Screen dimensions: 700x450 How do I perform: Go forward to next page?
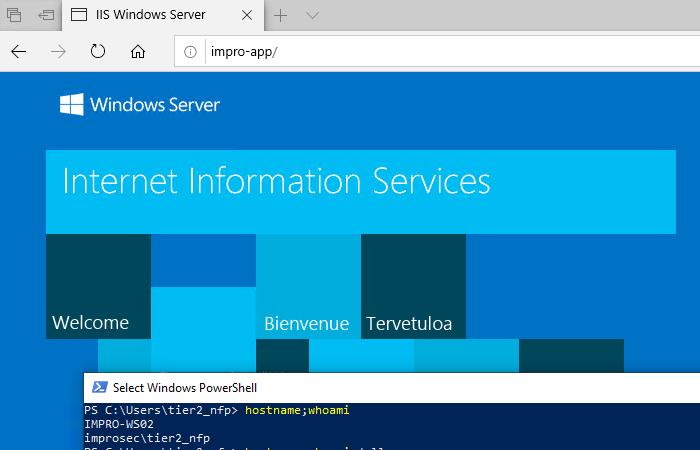tap(58, 52)
